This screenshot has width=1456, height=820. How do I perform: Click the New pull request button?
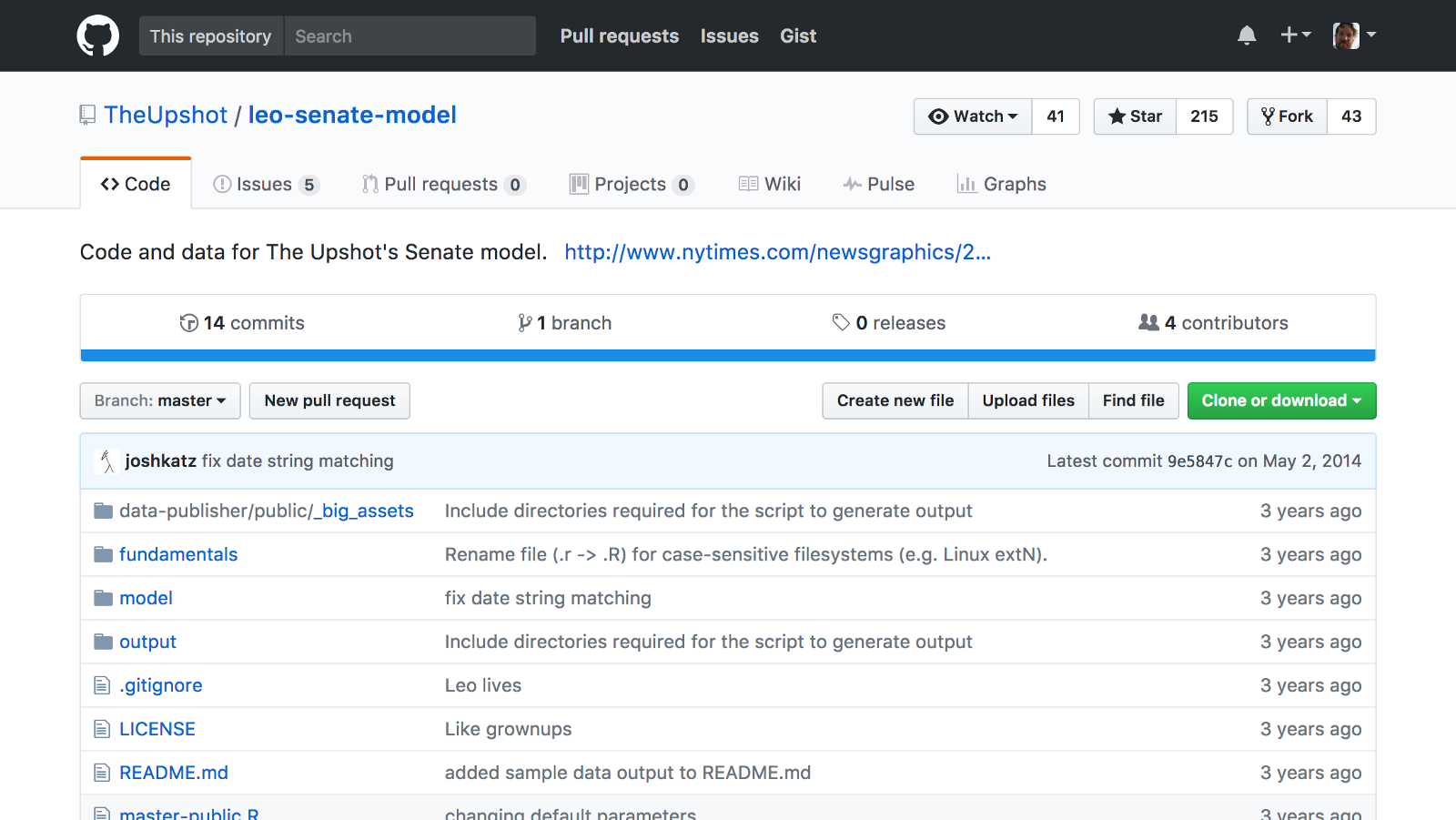coord(329,400)
